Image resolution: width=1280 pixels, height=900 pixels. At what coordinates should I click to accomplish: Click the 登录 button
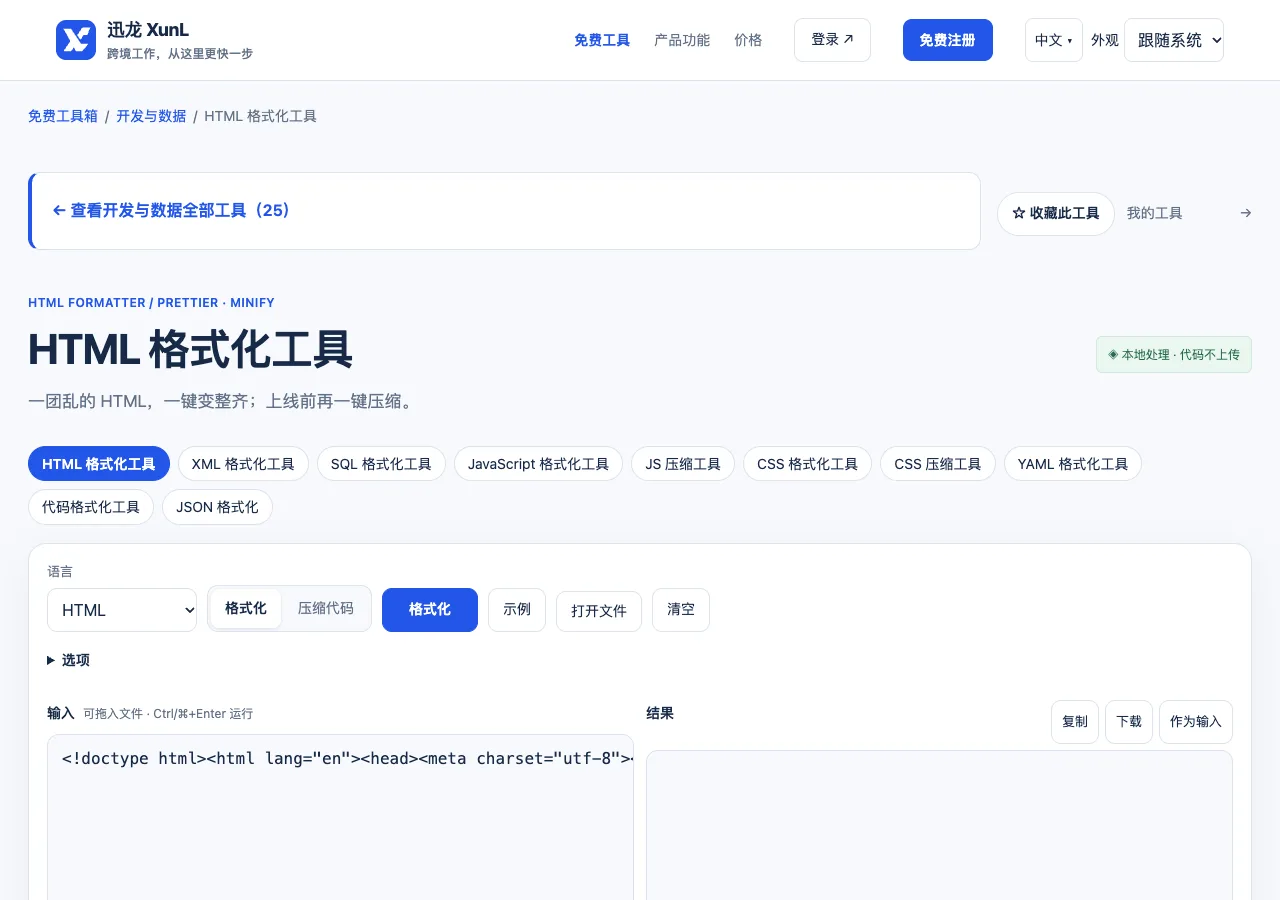coord(832,40)
